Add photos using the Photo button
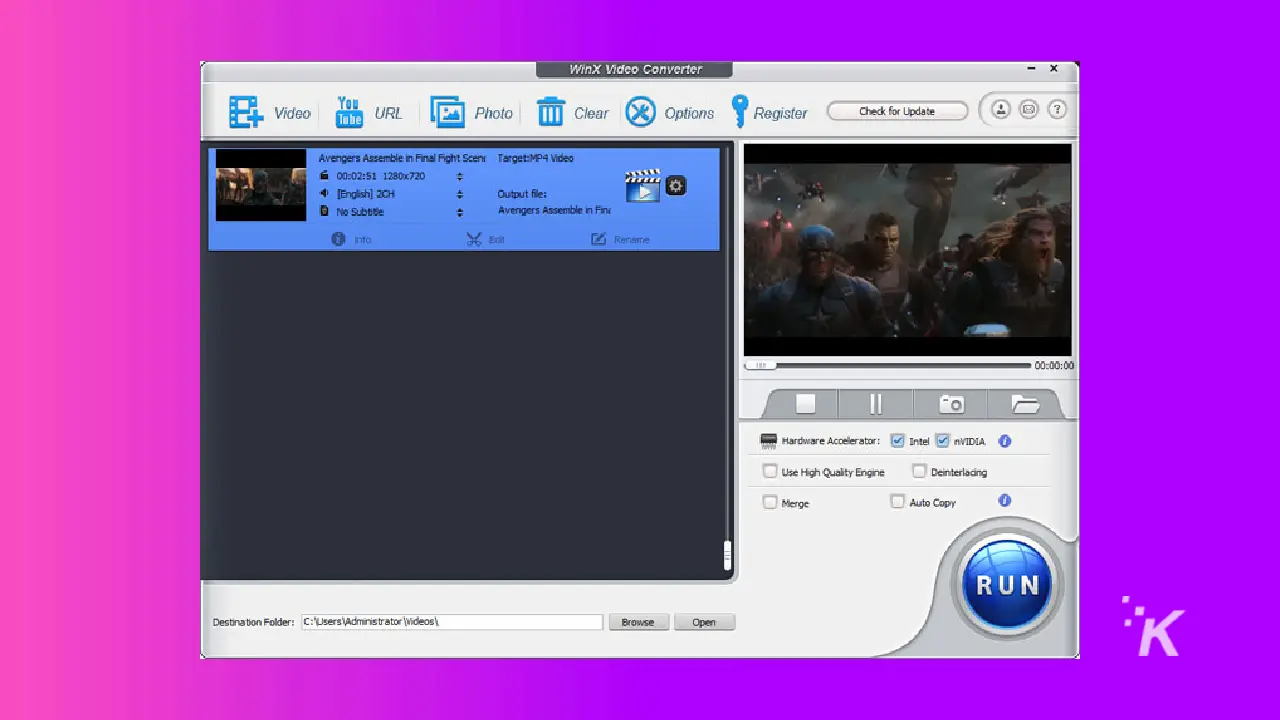This screenshot has height=720, width=1280. [x=472, y=112]
